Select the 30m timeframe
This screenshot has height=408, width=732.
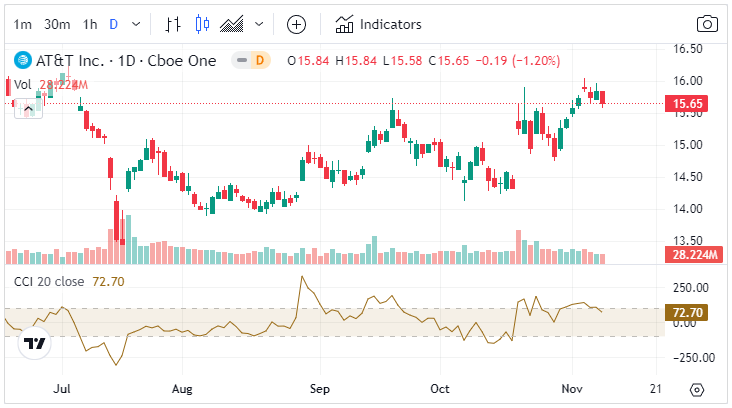57,24
